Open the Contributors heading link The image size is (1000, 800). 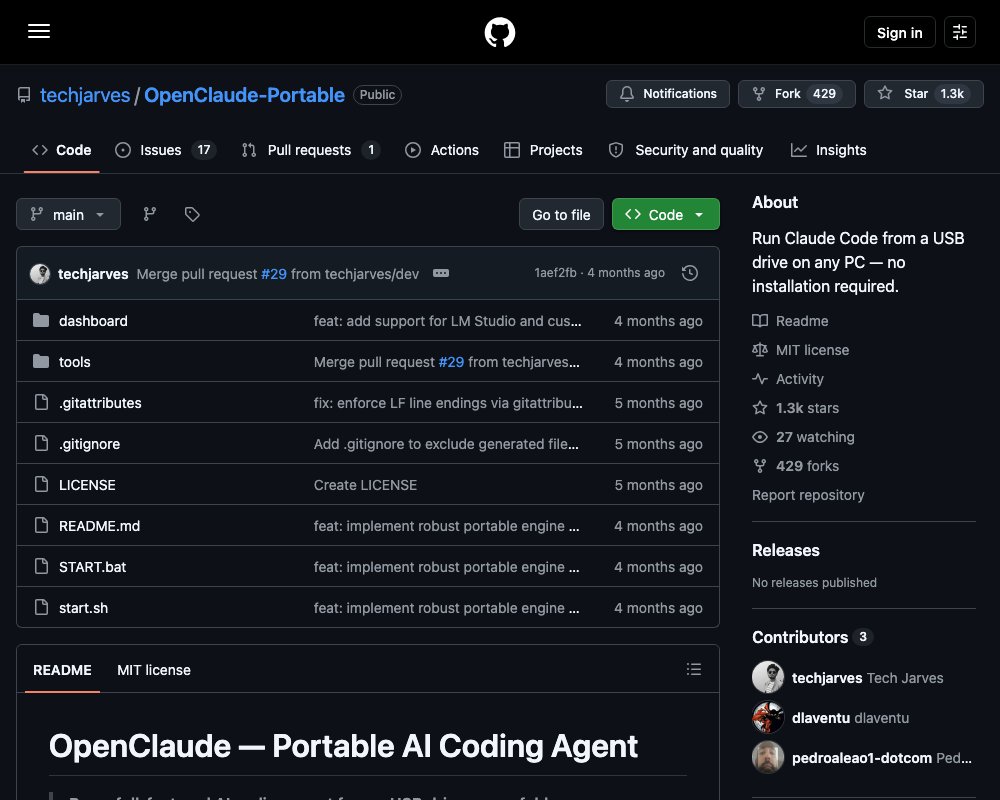800,637
